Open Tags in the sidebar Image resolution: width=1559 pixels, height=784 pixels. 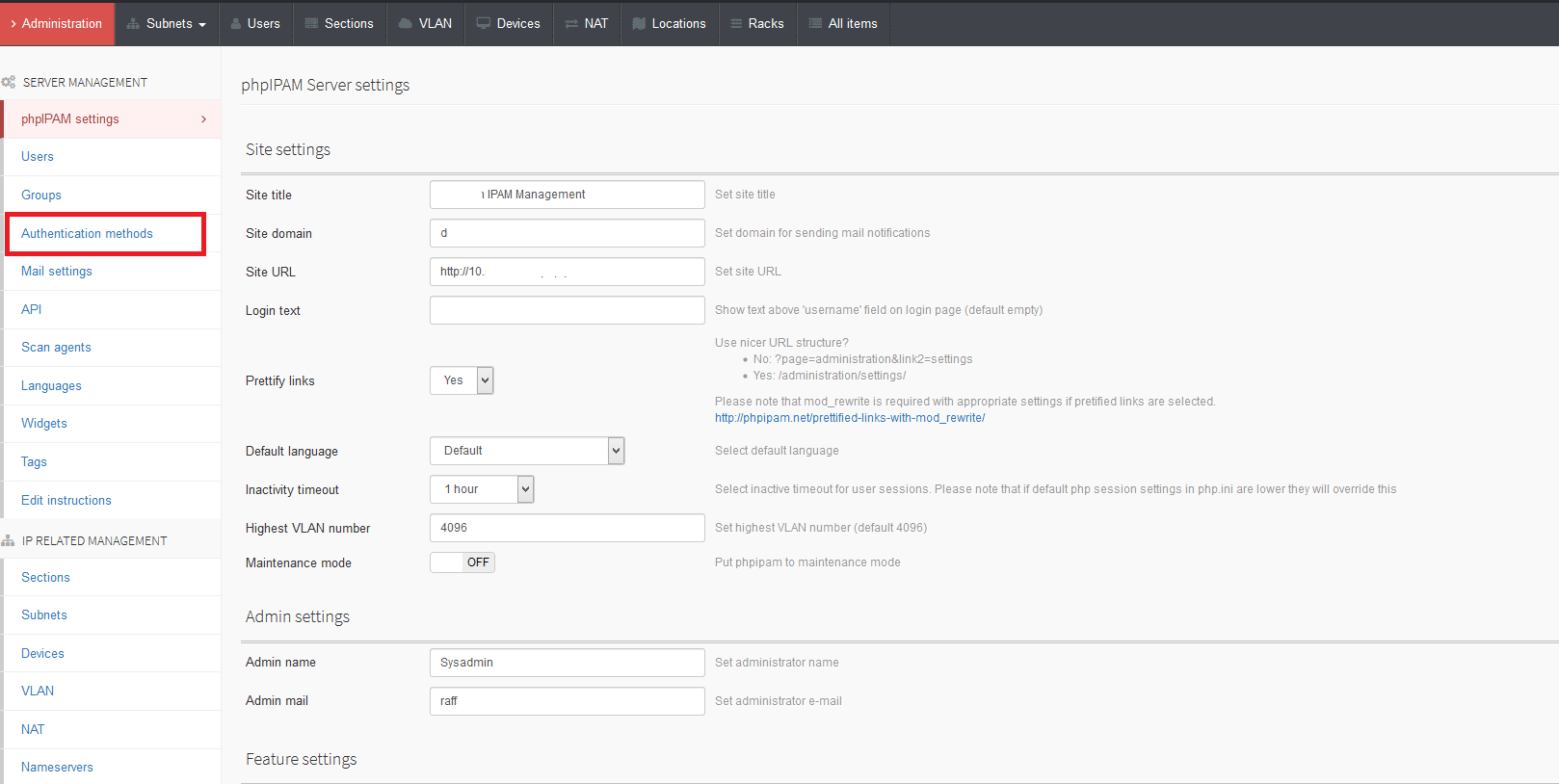[112, 462]
